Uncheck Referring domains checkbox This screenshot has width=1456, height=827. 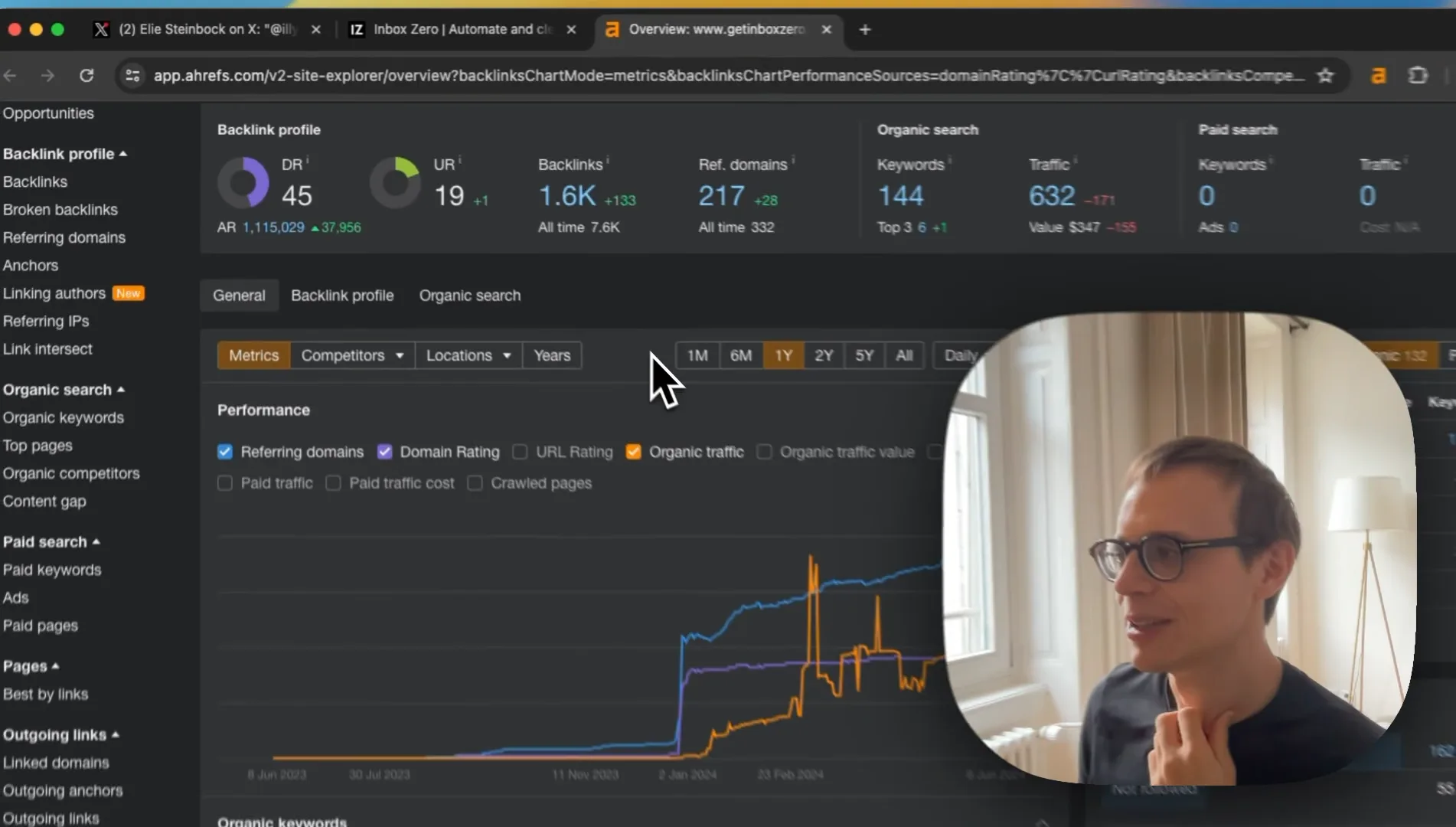(224, 452)
